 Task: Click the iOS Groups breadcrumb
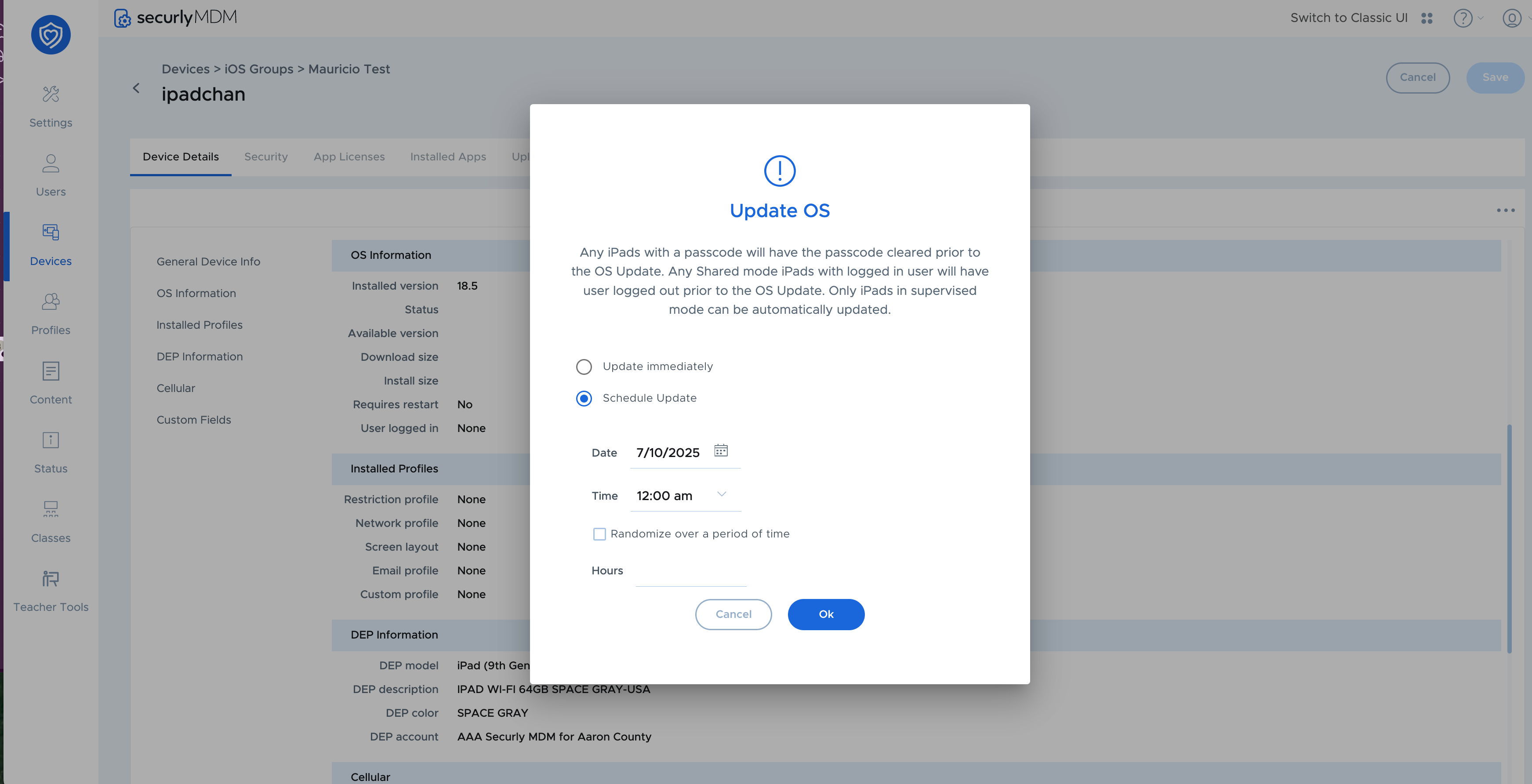[259, 69]
